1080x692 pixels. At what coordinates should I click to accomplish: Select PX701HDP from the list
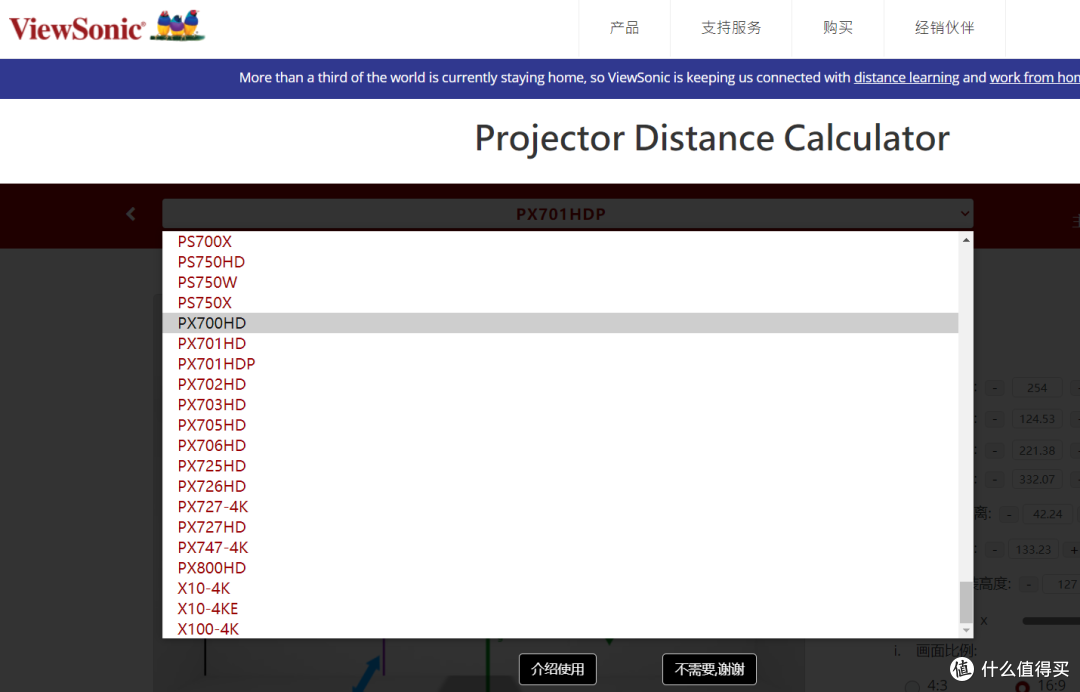point(560,364)
